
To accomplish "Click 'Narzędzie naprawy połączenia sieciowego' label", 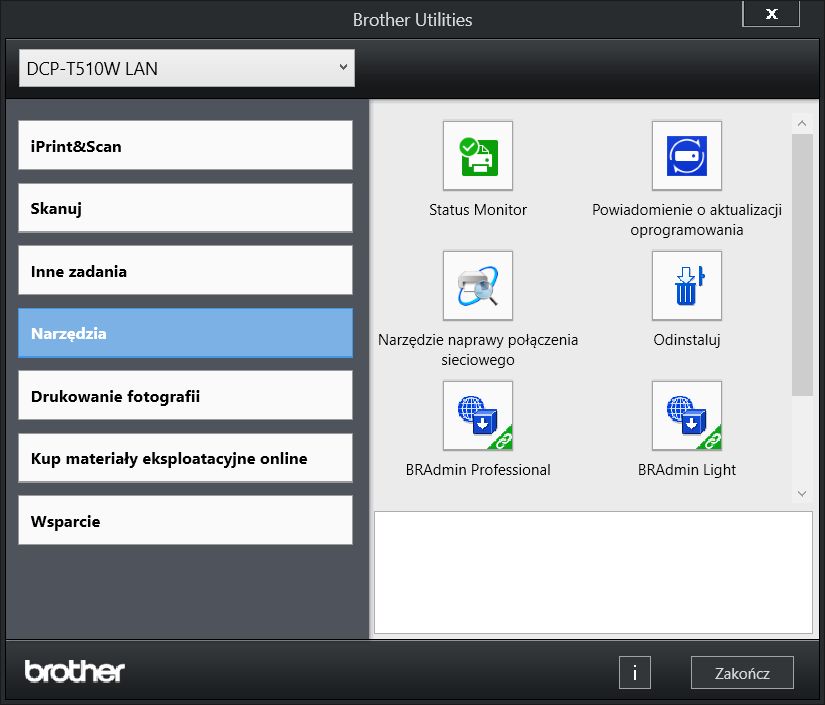I will (x=478, y=350).
